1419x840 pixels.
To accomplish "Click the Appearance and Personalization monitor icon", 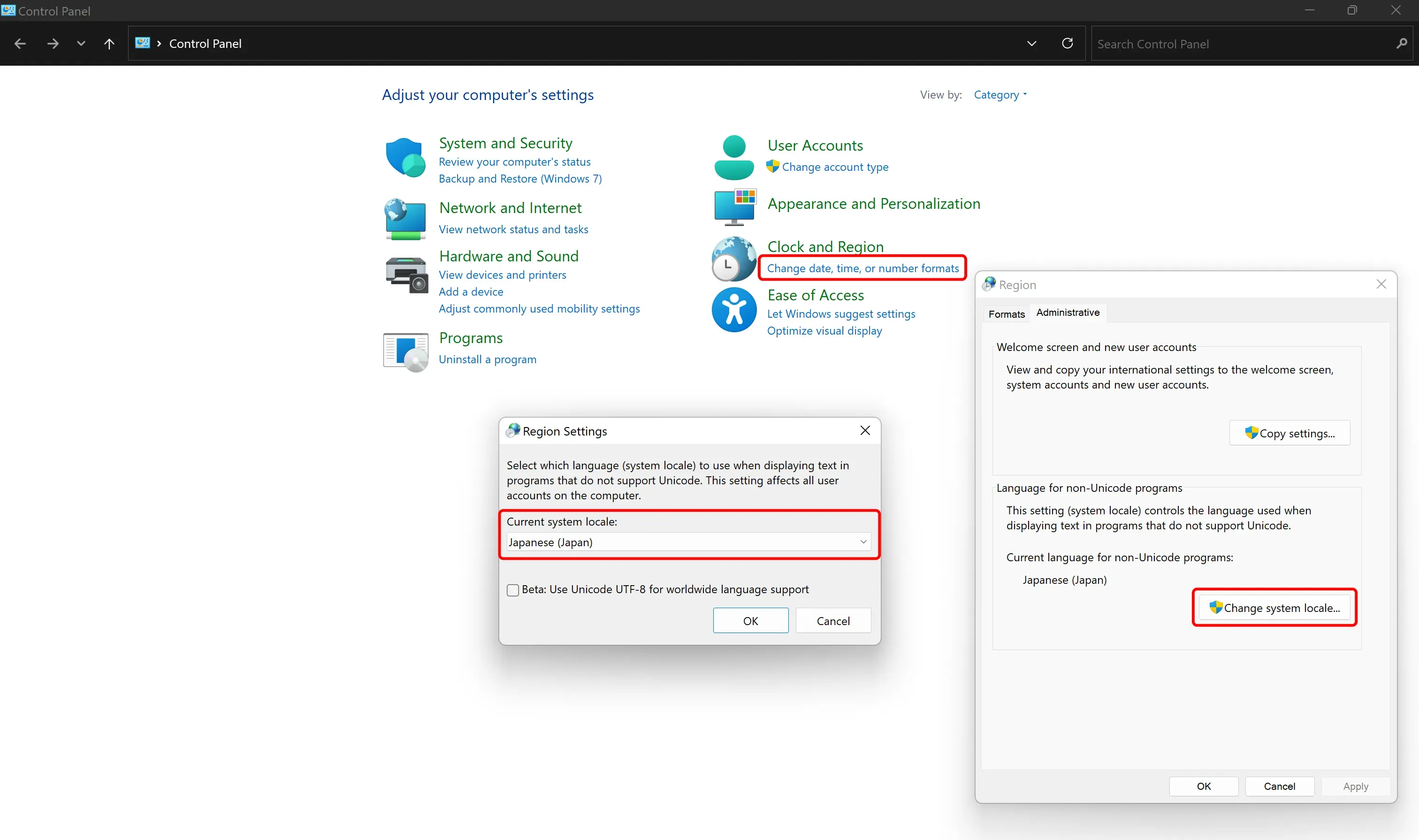I will [x=735, y=207].
